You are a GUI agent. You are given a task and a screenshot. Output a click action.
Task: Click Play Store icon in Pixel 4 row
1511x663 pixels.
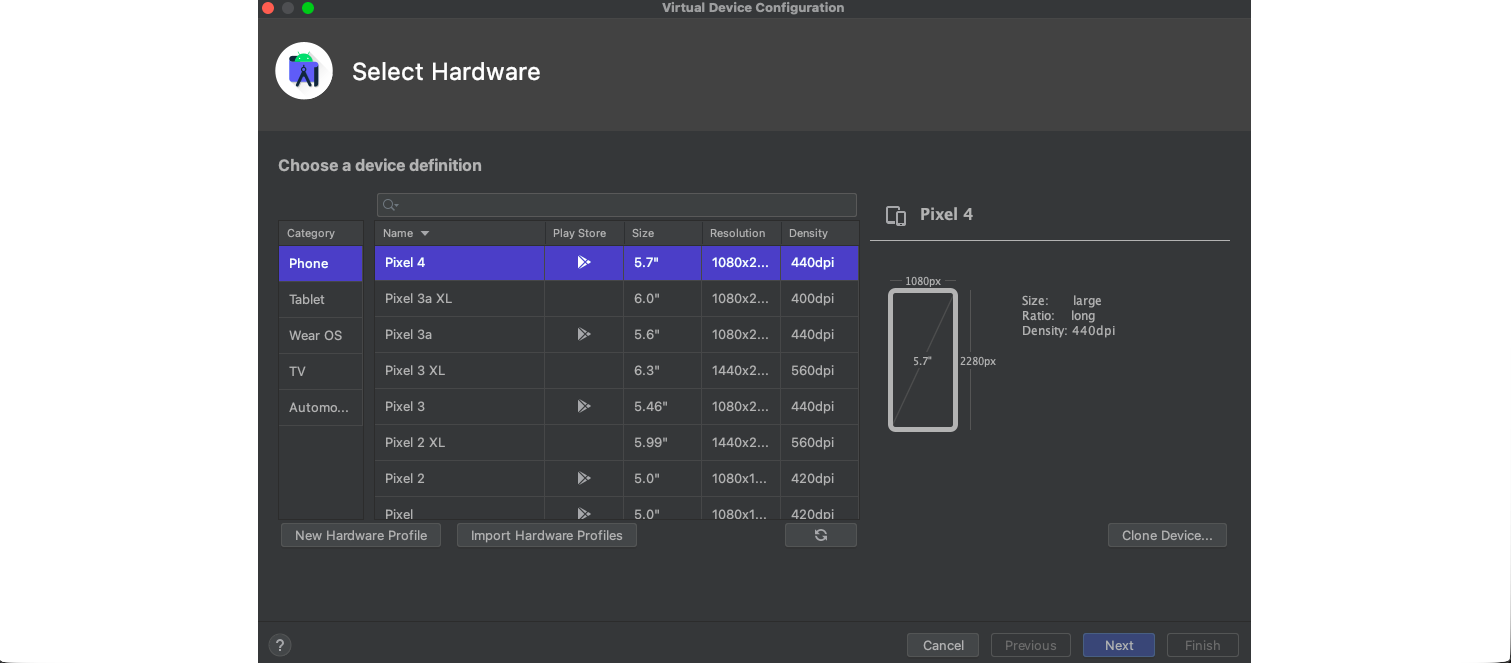click(584, 262)
